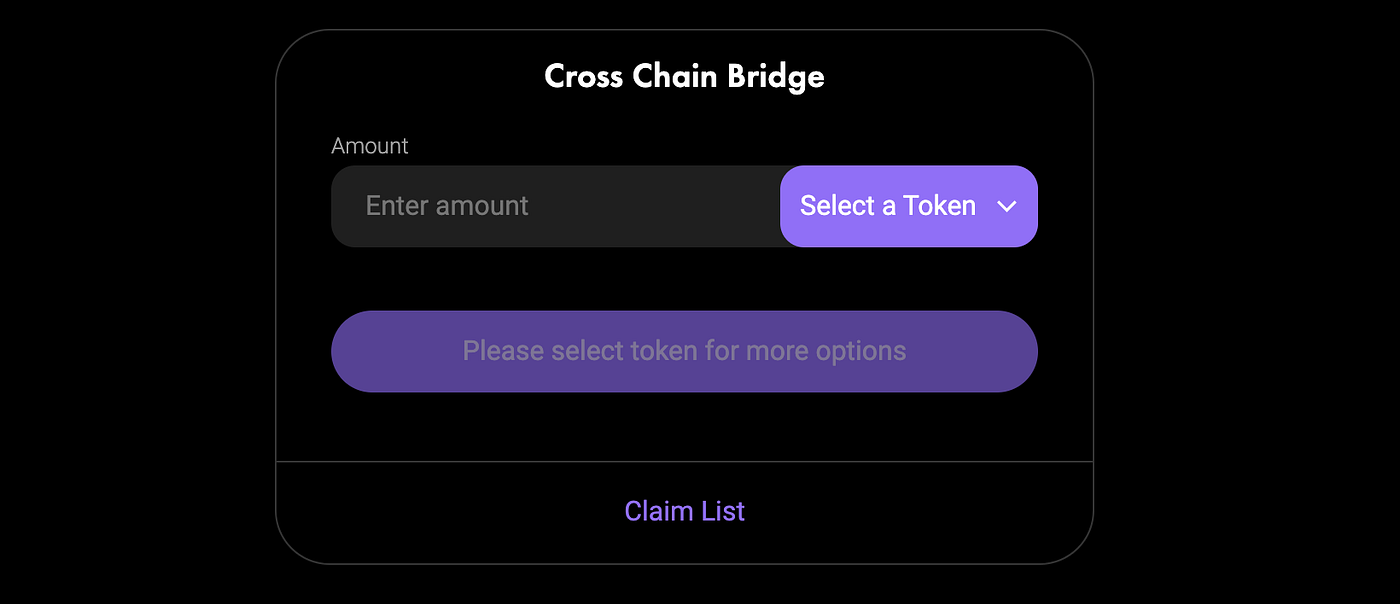The height and width of the screenshot is (604, 1400).
Task: Tap the downward caret in the token button
Action: point(1007,206)
